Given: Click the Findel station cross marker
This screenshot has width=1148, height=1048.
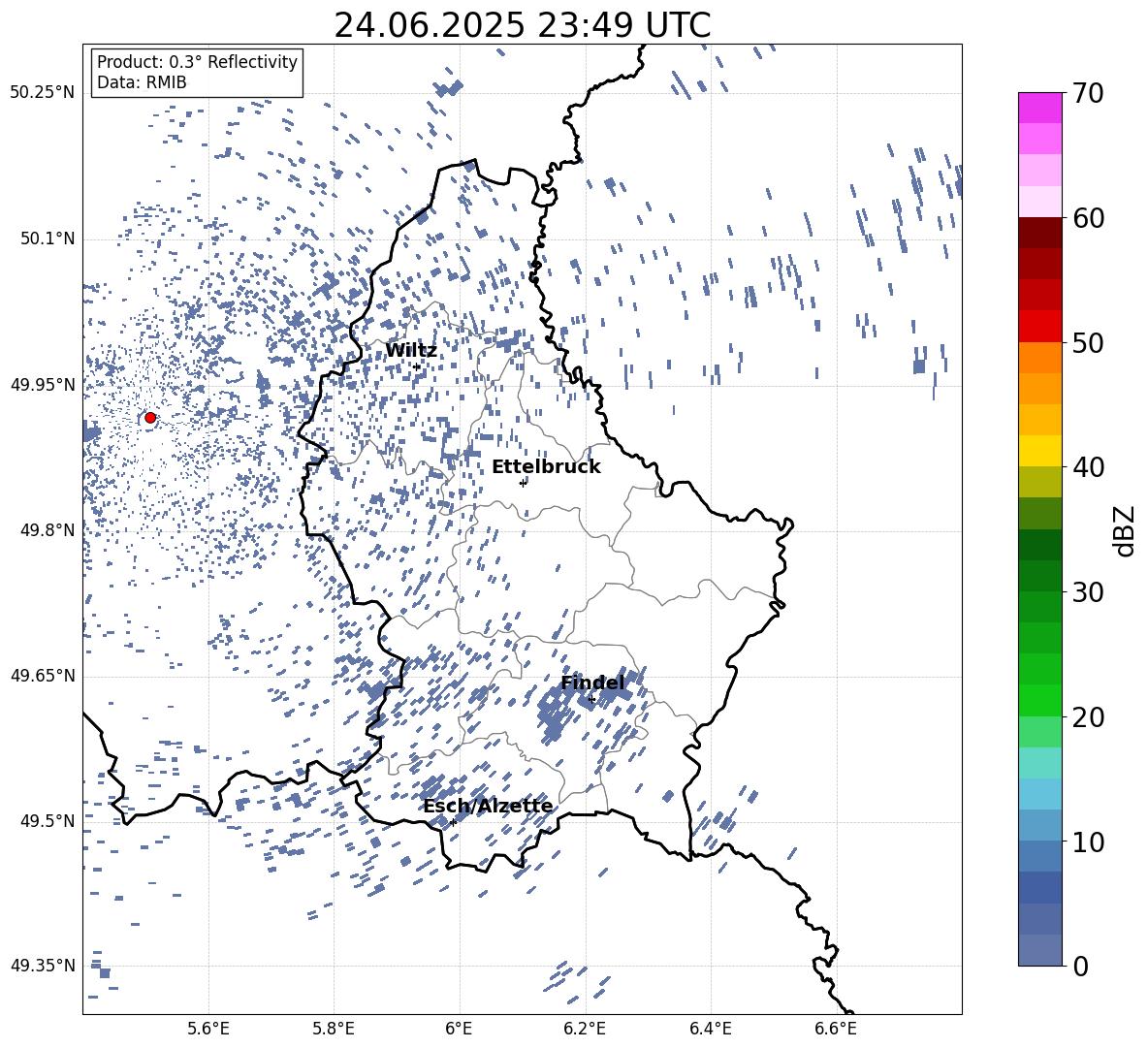Looking at the screenshot, I should (591, 700).
